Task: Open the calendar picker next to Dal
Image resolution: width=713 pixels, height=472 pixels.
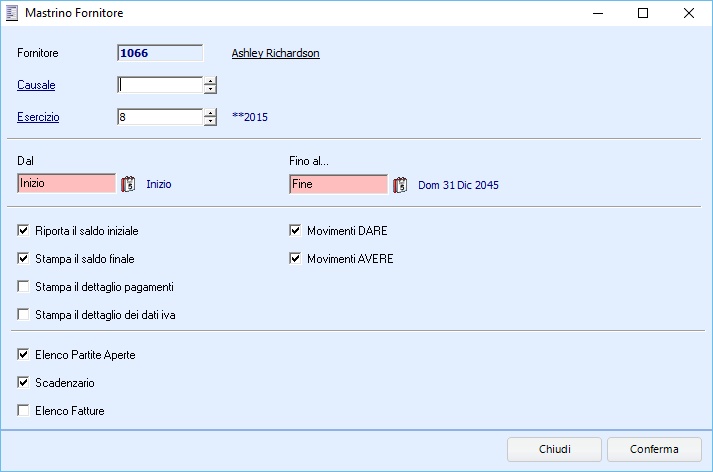Action: (127, 185)
